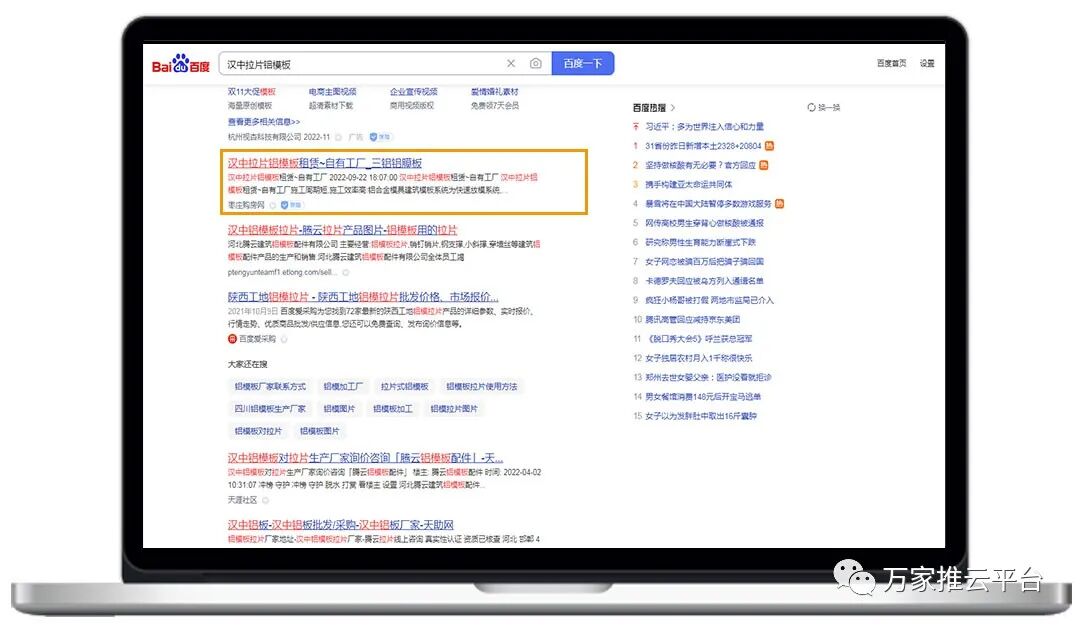
Task: Click 杭州视吉科技有限公司 advertiser text
Action: tap(264, 137)
